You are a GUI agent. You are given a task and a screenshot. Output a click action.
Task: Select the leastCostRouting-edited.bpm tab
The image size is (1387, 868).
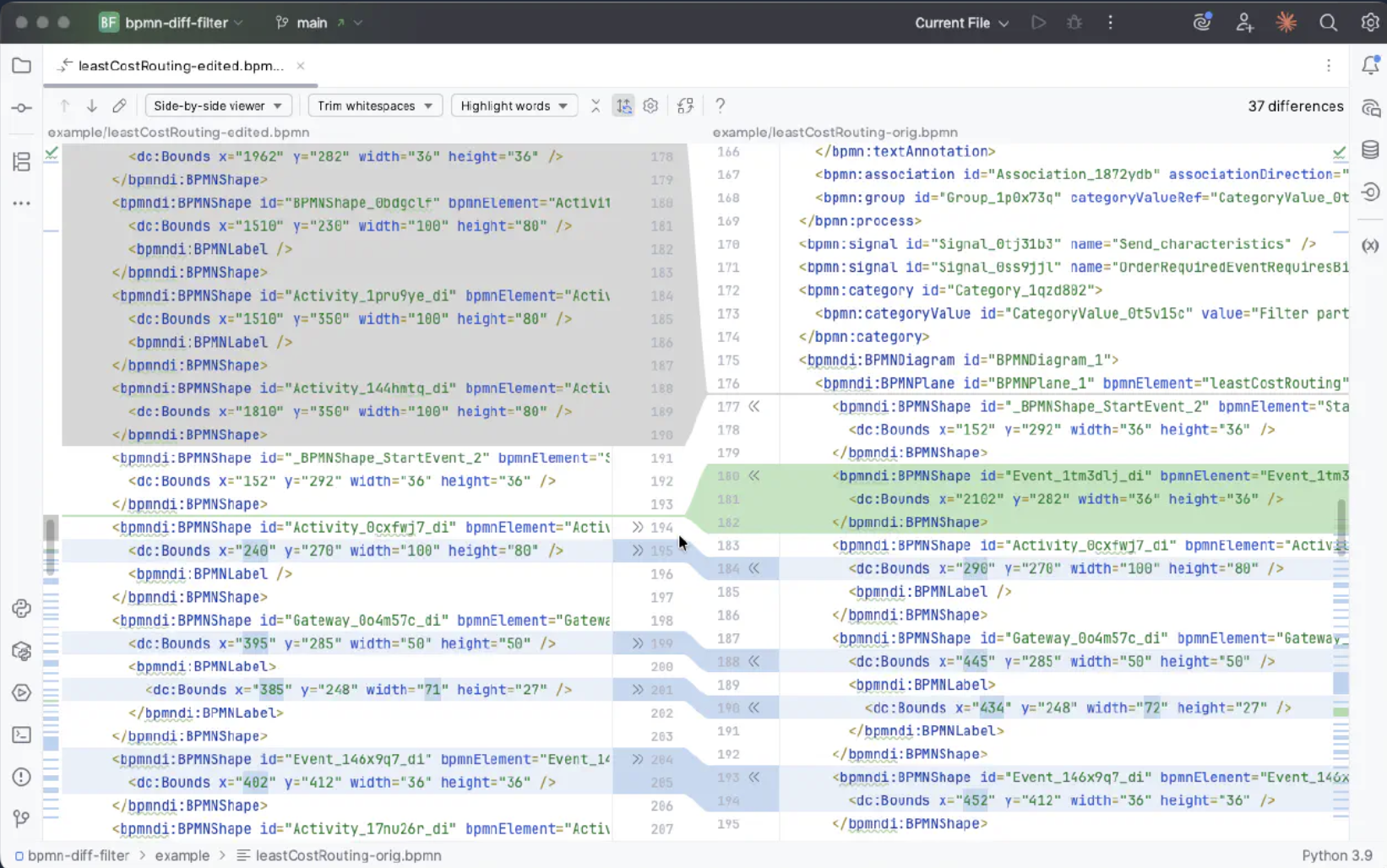coord(180,66)
